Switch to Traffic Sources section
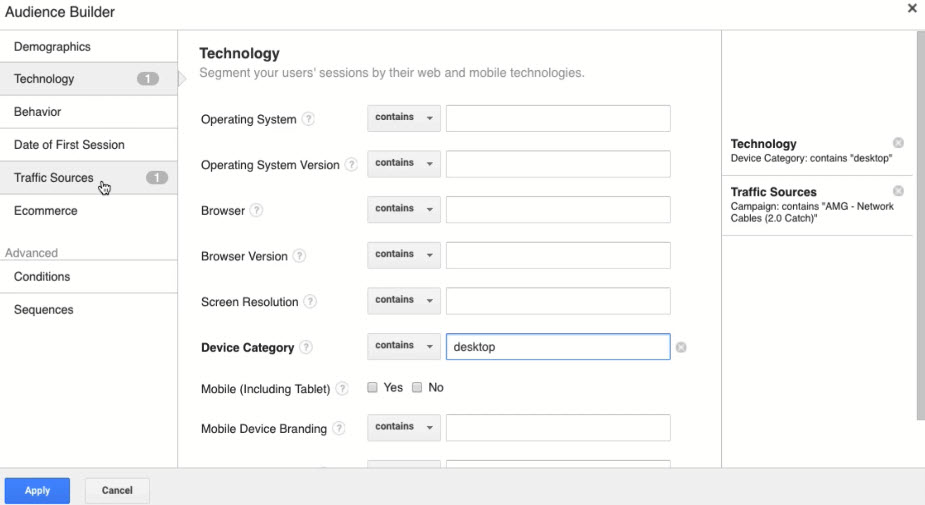The height and width of the screenshot is (505, 925). (x=54, y=178)
